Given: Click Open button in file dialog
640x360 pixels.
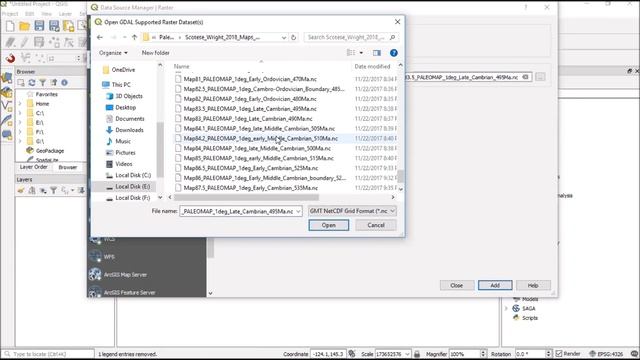Looking at the screenshot, I should (329, 225).
